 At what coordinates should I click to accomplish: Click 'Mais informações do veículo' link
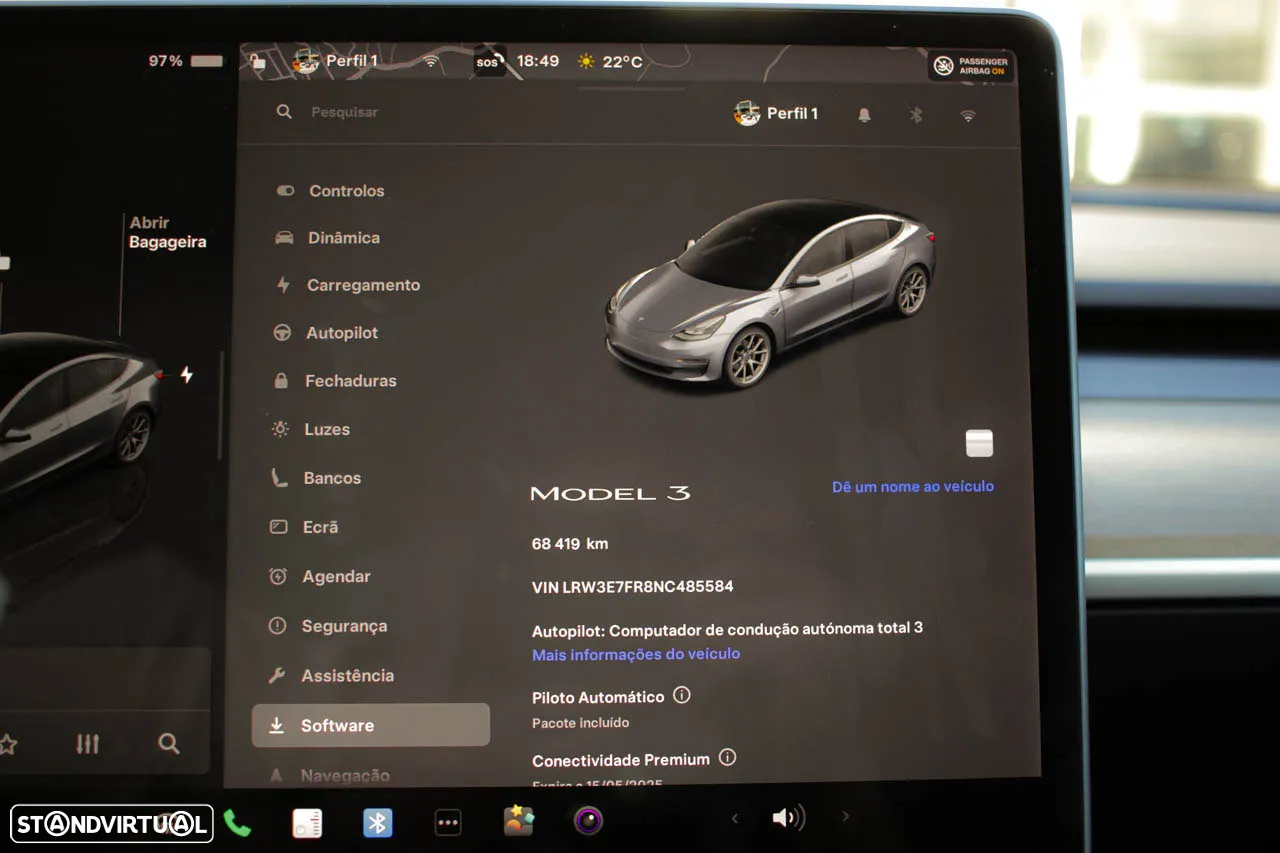[x=636, y=654]
